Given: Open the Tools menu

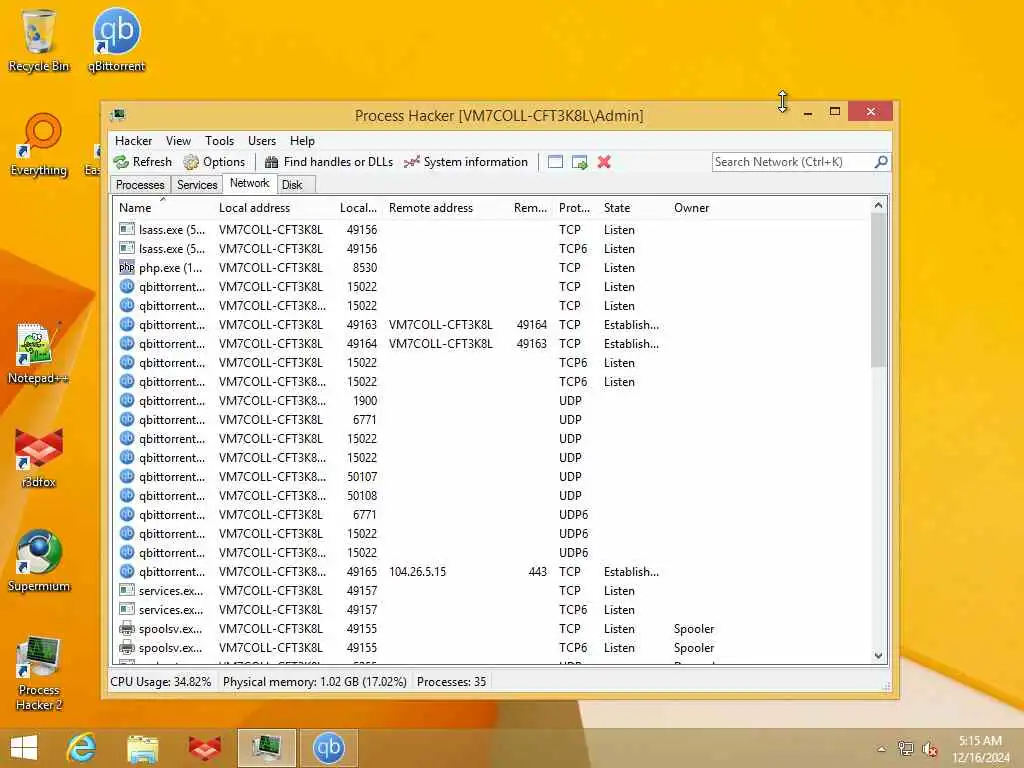Looking at the screenshot, I should 219,140.
